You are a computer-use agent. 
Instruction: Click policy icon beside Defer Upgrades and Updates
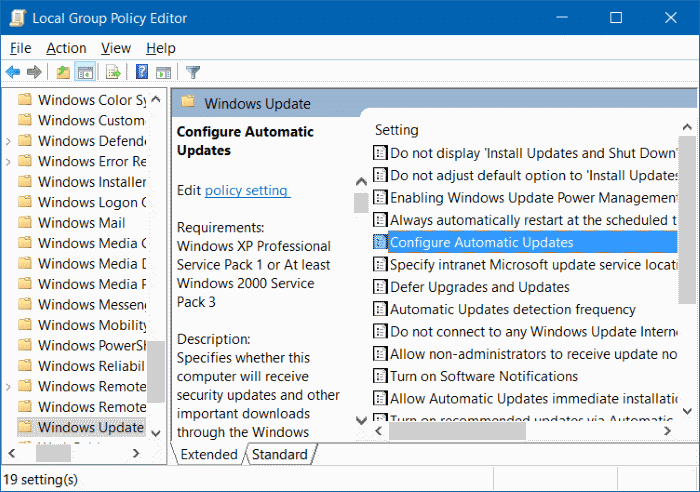(x=380, y=287)
